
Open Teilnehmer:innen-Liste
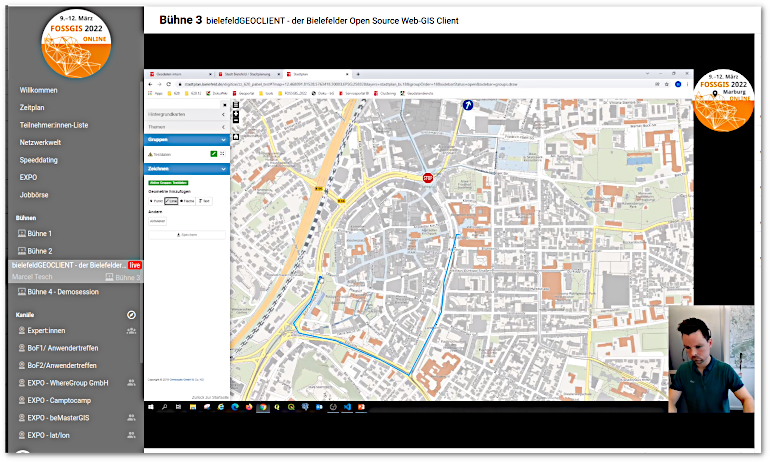(54, 125)
